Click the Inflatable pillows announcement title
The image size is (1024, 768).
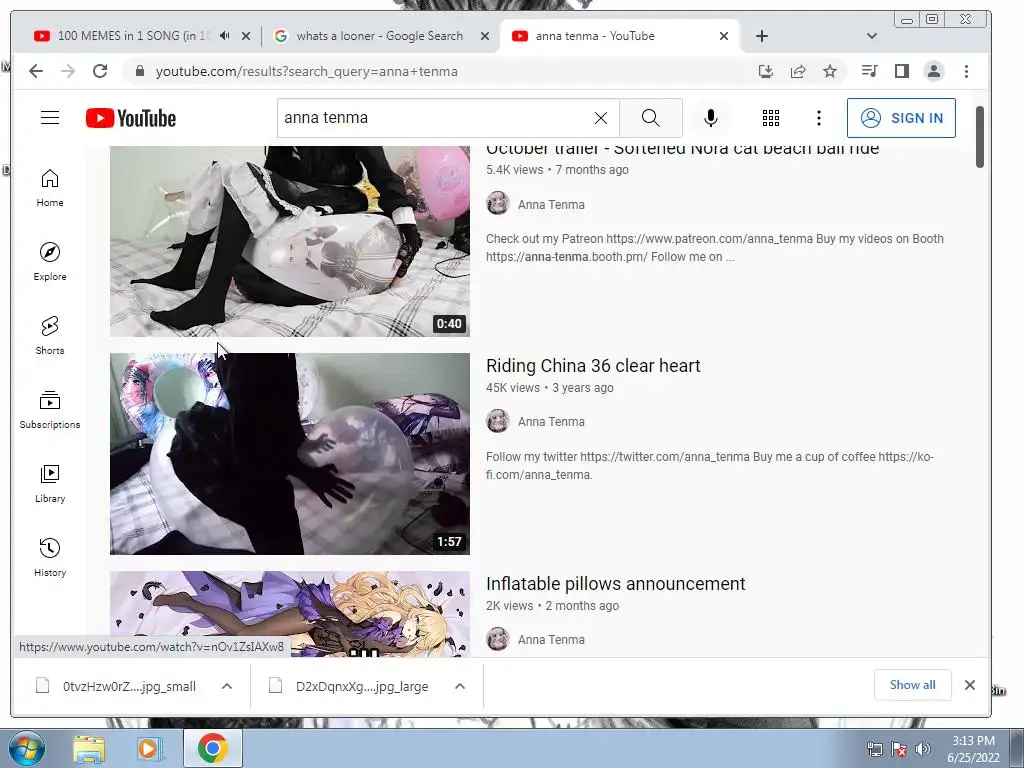pyautogui.click(x=615, y=583)
